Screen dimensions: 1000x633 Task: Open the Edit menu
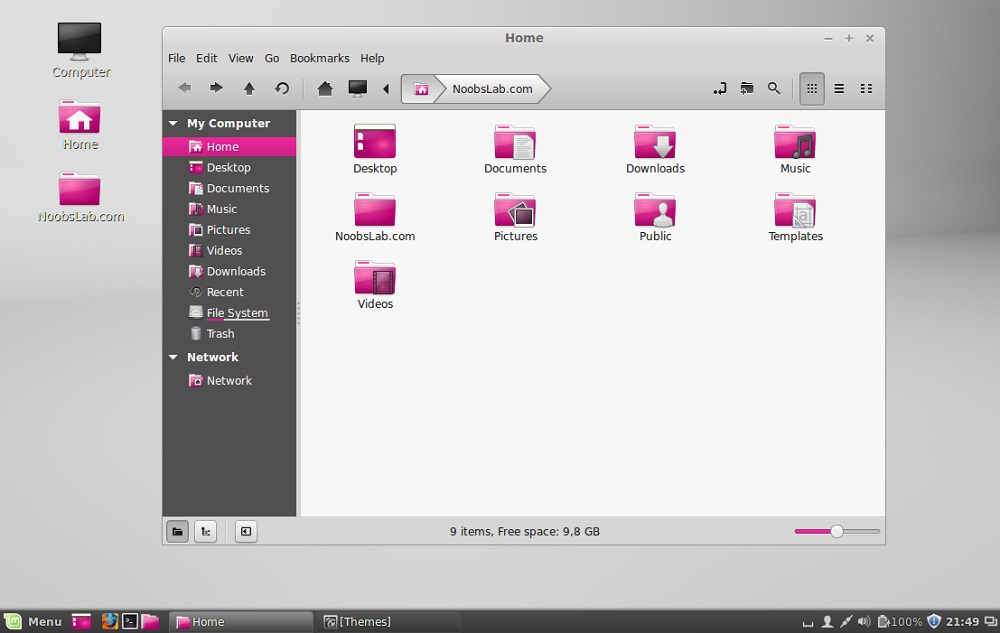pyautogui.click(x=207, y=58)
